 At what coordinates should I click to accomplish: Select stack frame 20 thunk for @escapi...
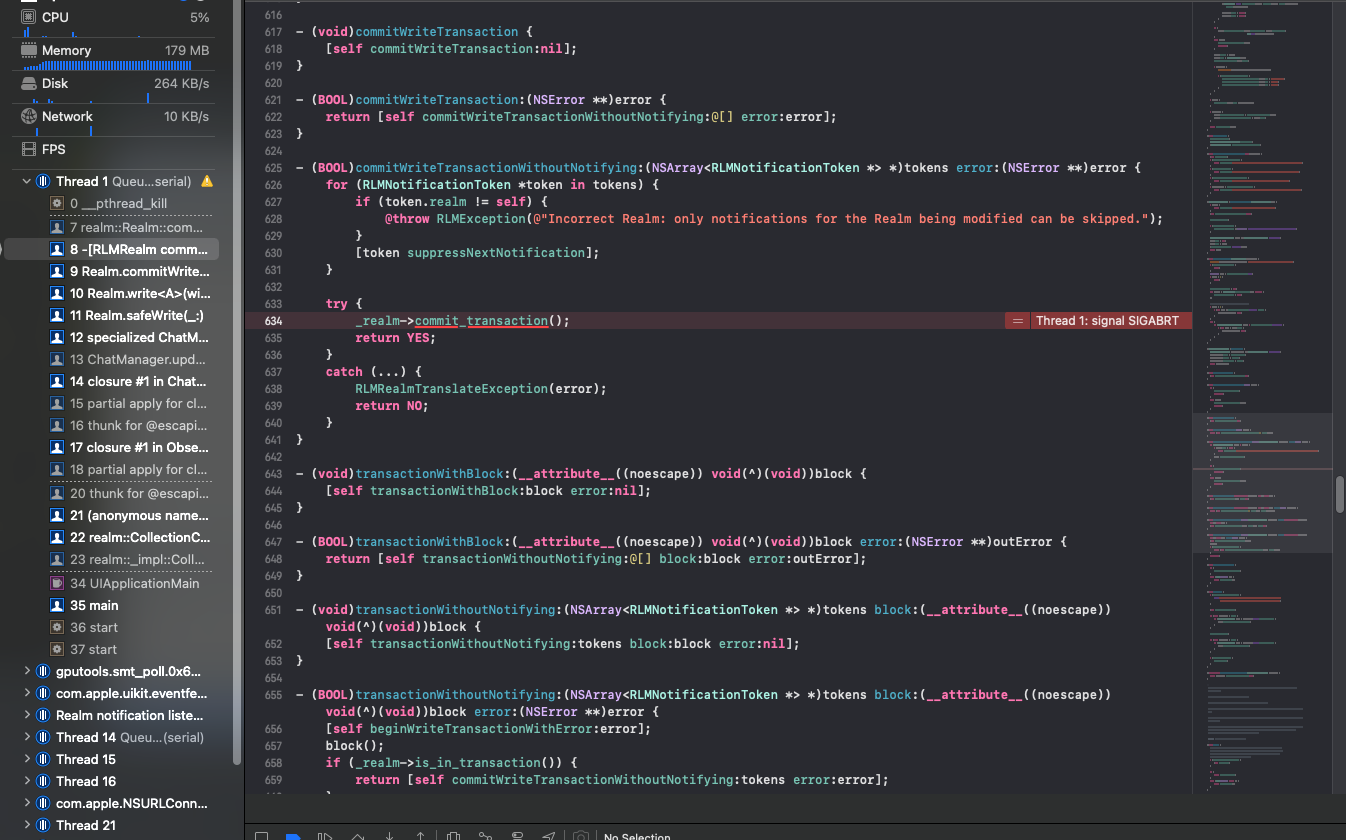click(112, 493)
